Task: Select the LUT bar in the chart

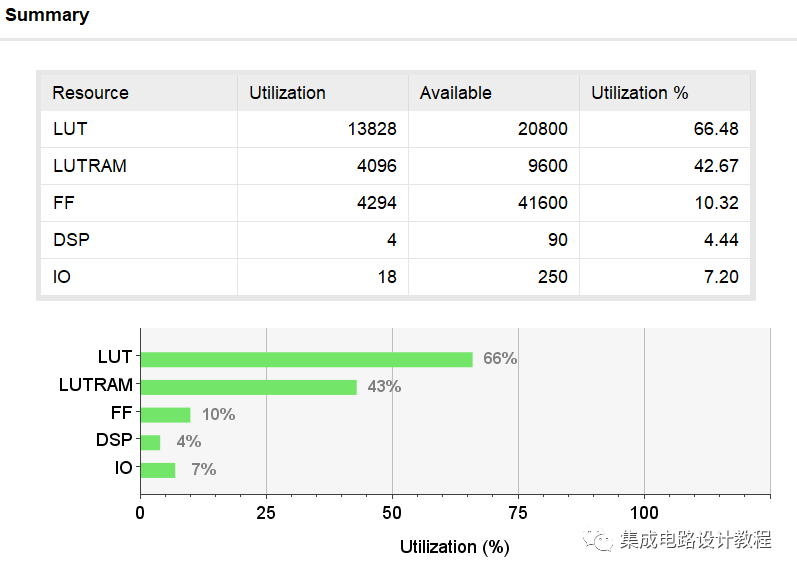Action: pos(306,359)
